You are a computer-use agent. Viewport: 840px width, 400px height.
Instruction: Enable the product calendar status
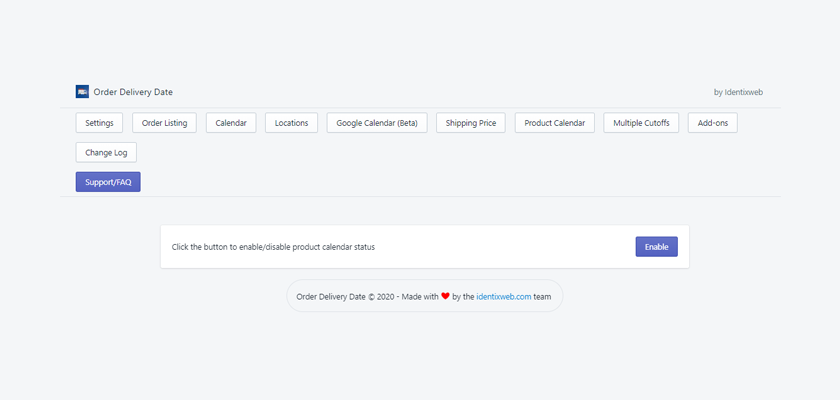pos(656,247)
